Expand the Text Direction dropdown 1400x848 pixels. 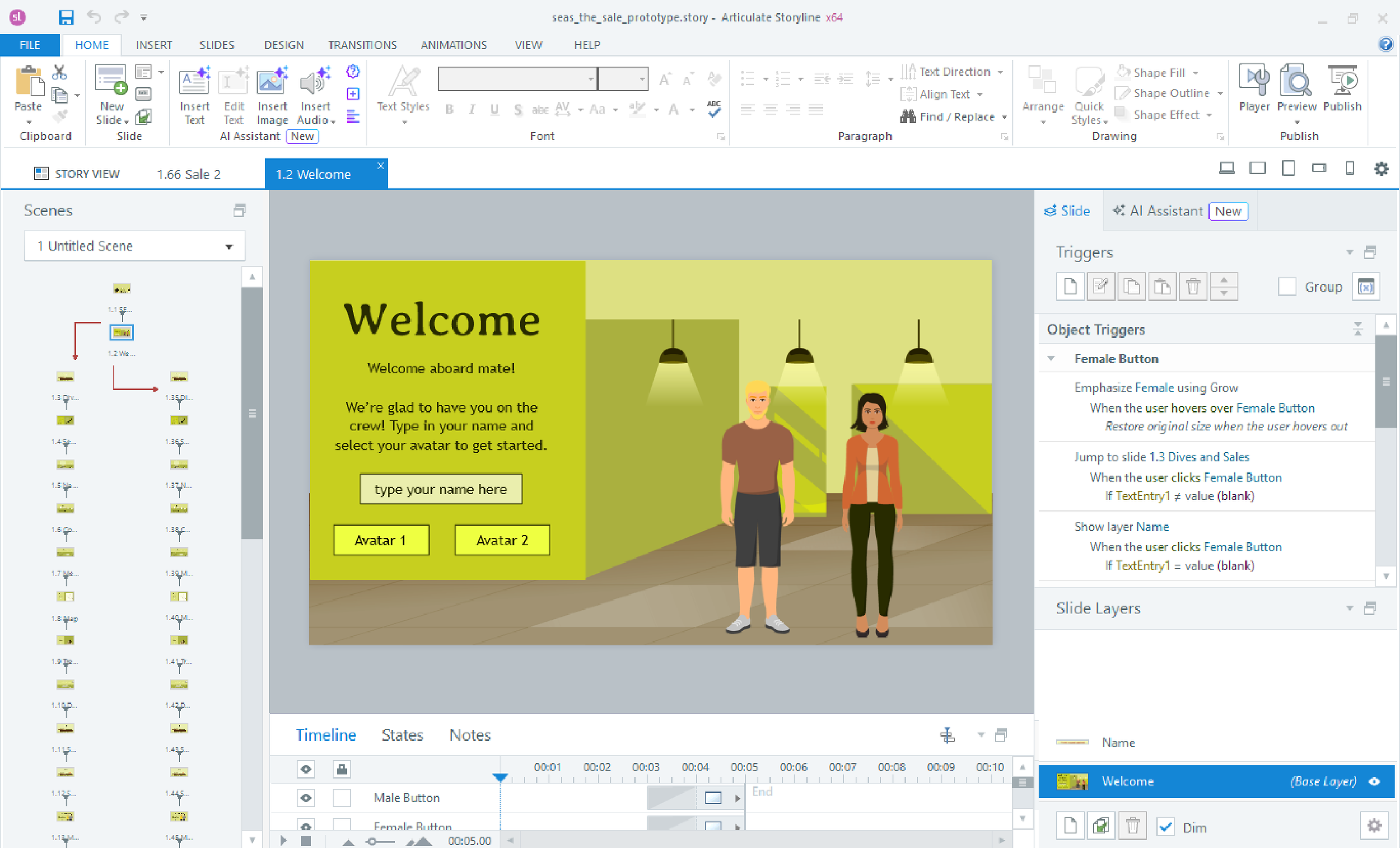point(1000,72)
